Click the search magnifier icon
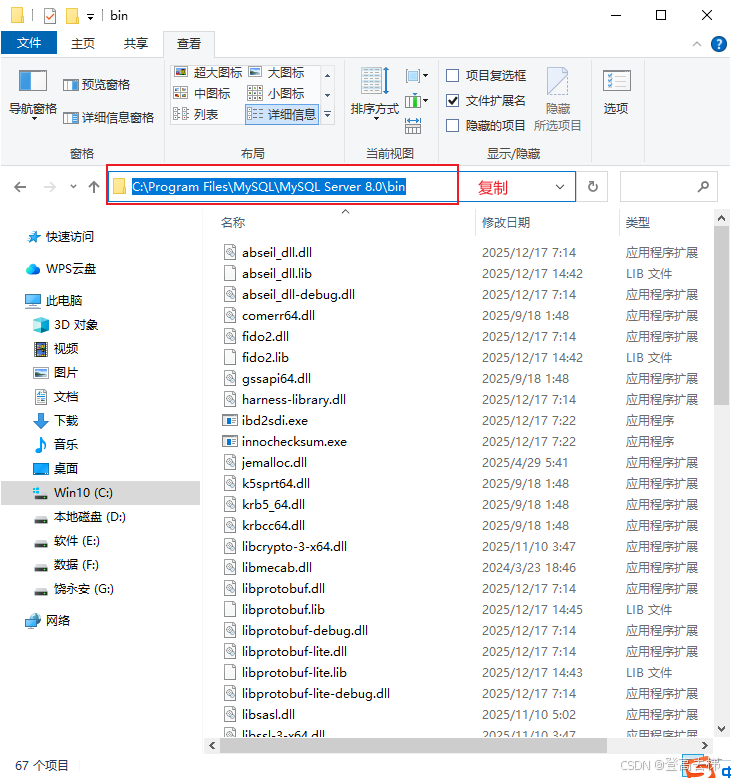This screenshot has height=778, width=731. coord(703,187)
